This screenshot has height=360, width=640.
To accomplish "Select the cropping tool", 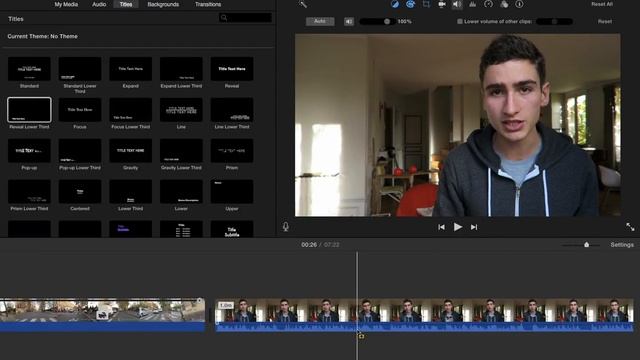I will tap(426, 4).
